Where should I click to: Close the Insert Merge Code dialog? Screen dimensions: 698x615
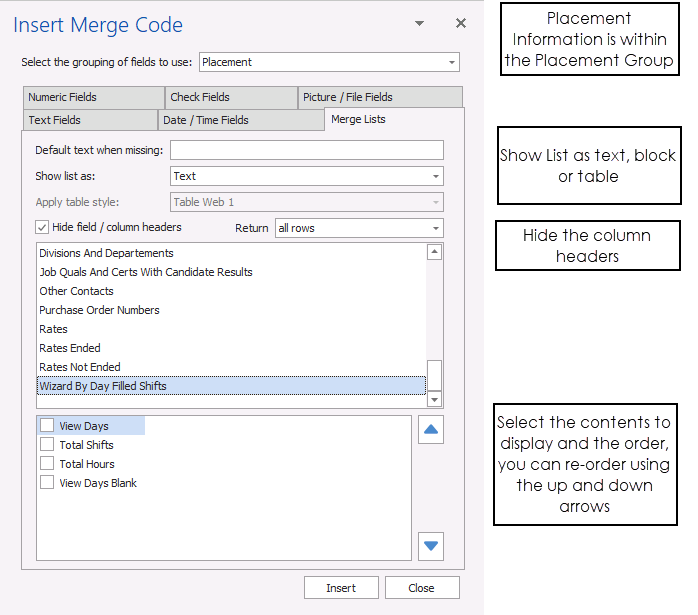pyautogui.click(x=460, y=23)
